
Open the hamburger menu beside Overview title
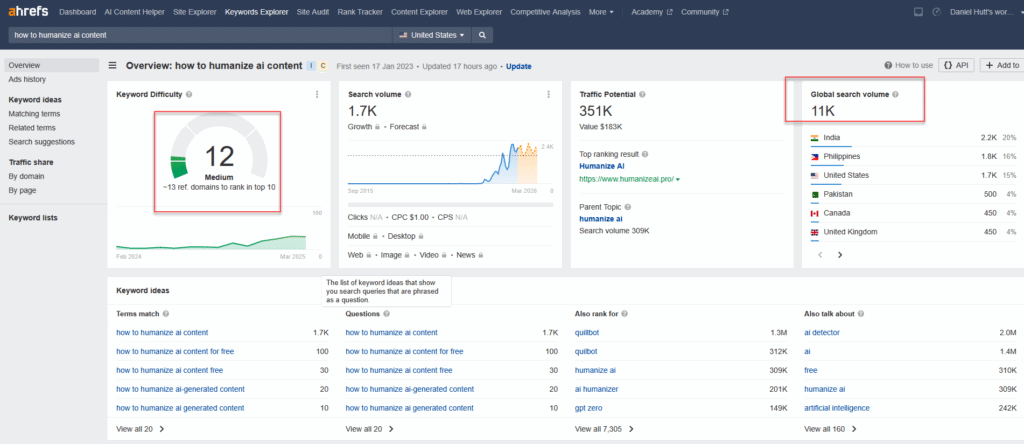112,65
